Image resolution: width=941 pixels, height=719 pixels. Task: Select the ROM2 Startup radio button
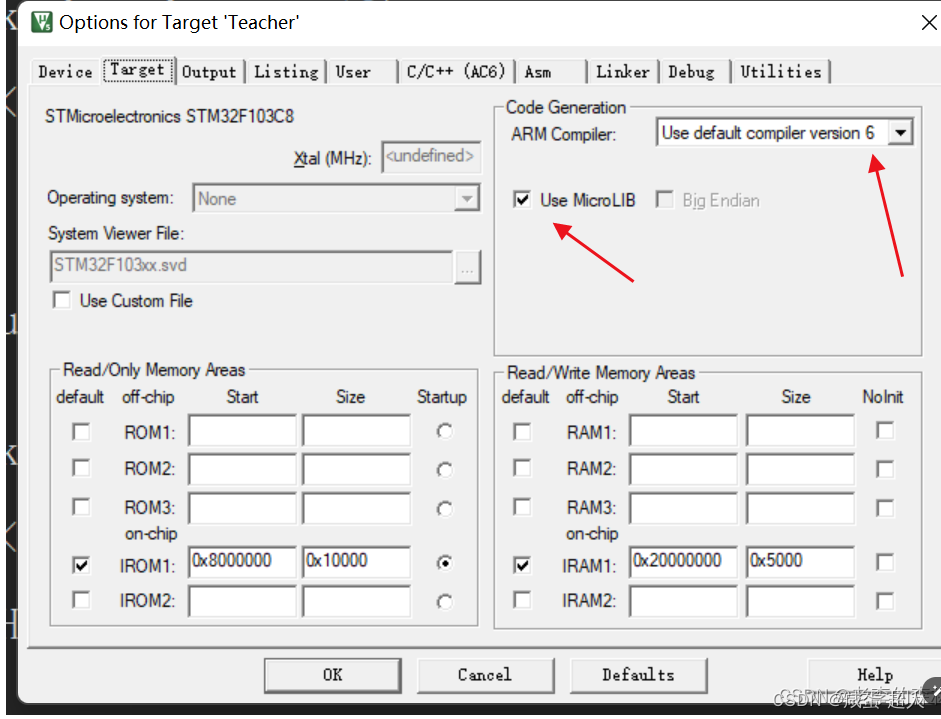[445, 469]
